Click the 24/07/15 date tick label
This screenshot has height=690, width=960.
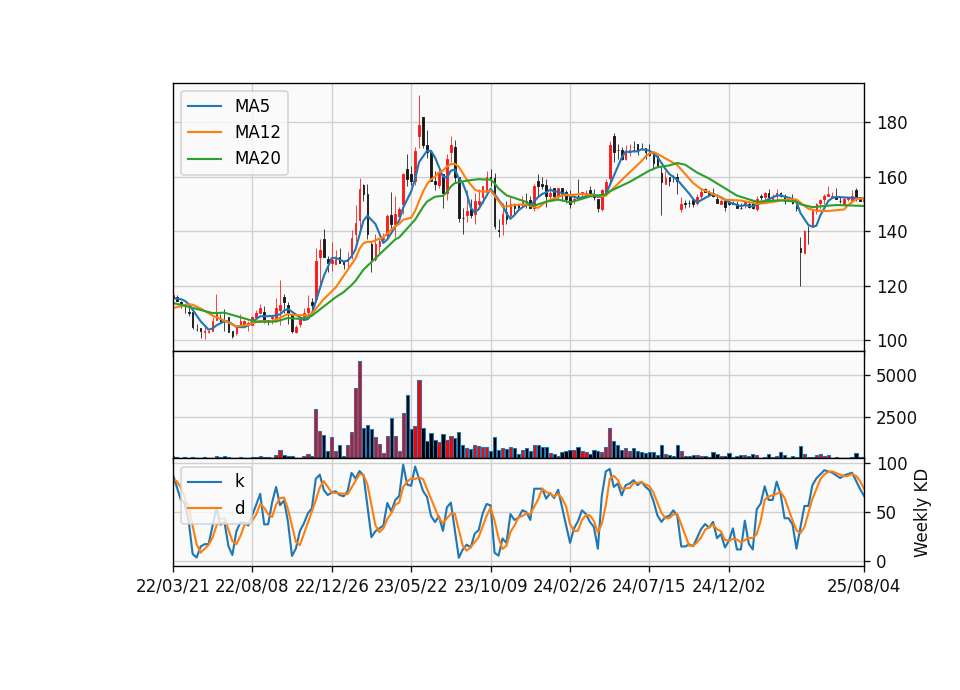[649, 586]
